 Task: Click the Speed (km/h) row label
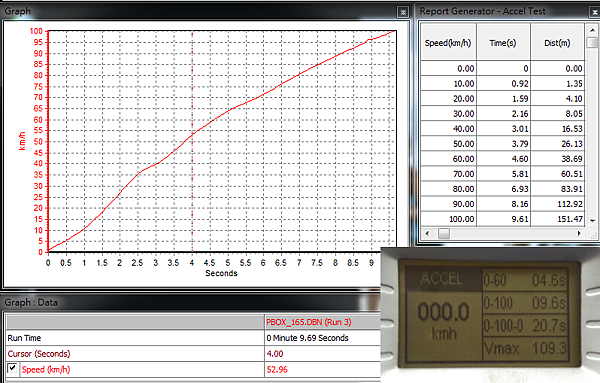pos(46,370)
